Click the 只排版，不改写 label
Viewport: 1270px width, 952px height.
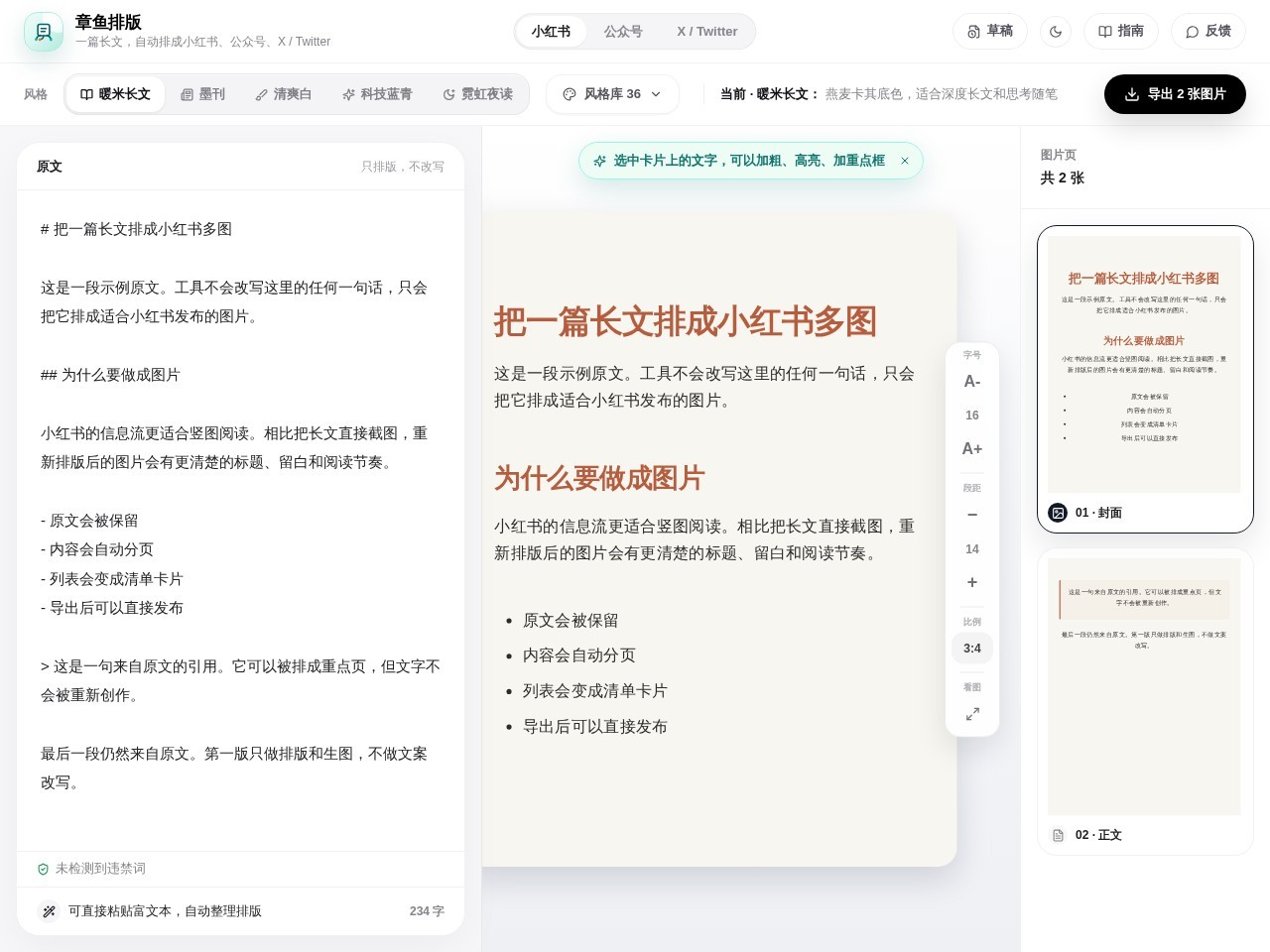click(403, 167)
